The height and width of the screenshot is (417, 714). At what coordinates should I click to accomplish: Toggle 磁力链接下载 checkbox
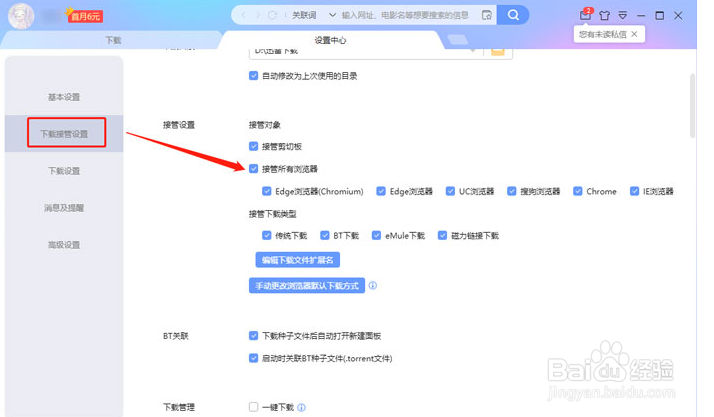tap(442, 235)
